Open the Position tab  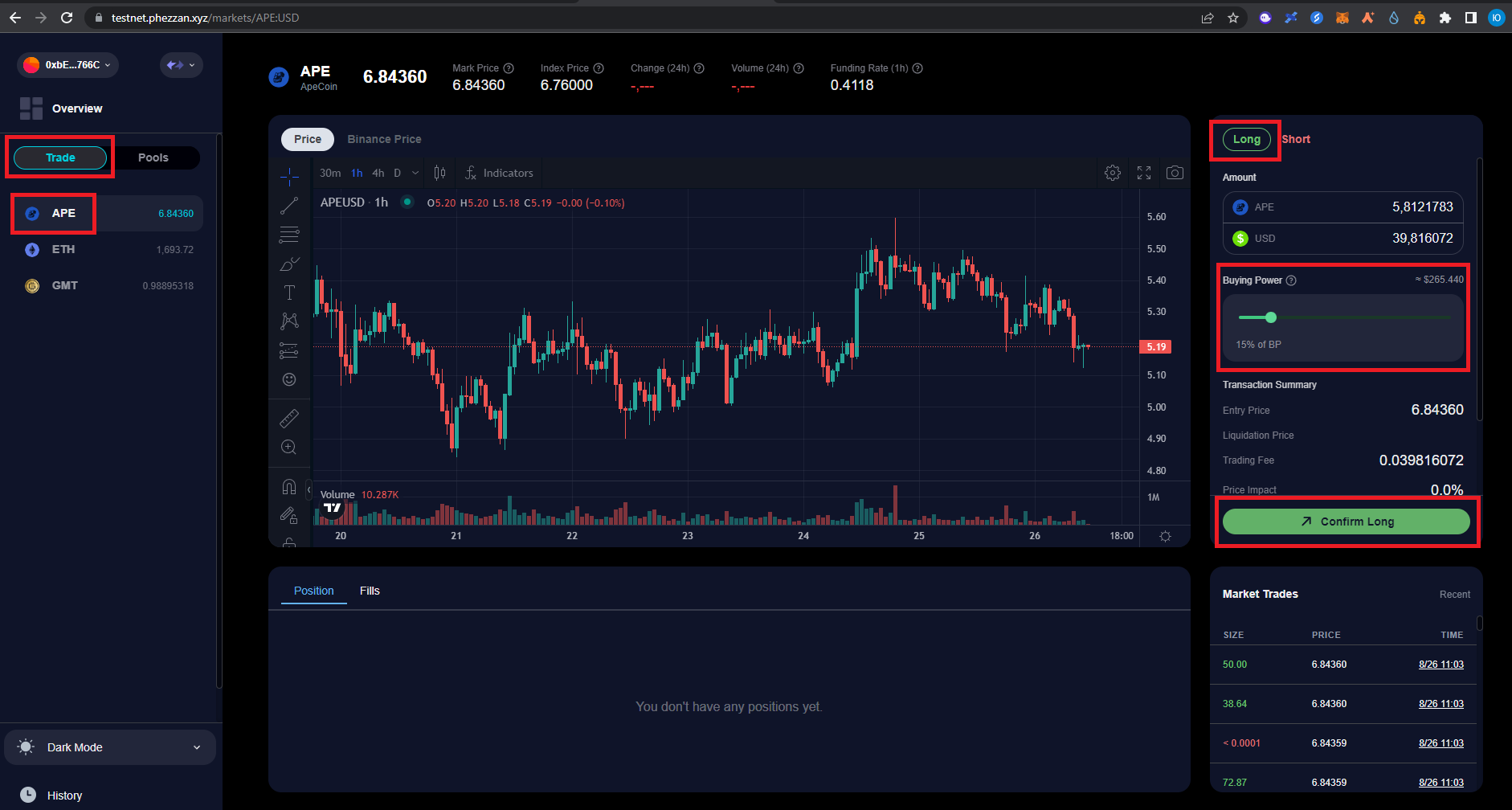click(314, 591)
